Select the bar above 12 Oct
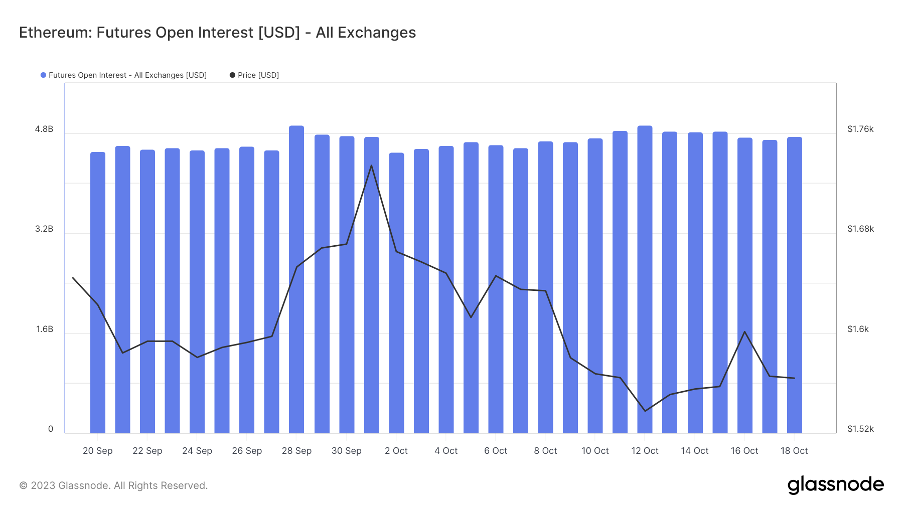The height and width of the screenshot is (508, 904). click(645, 280)
